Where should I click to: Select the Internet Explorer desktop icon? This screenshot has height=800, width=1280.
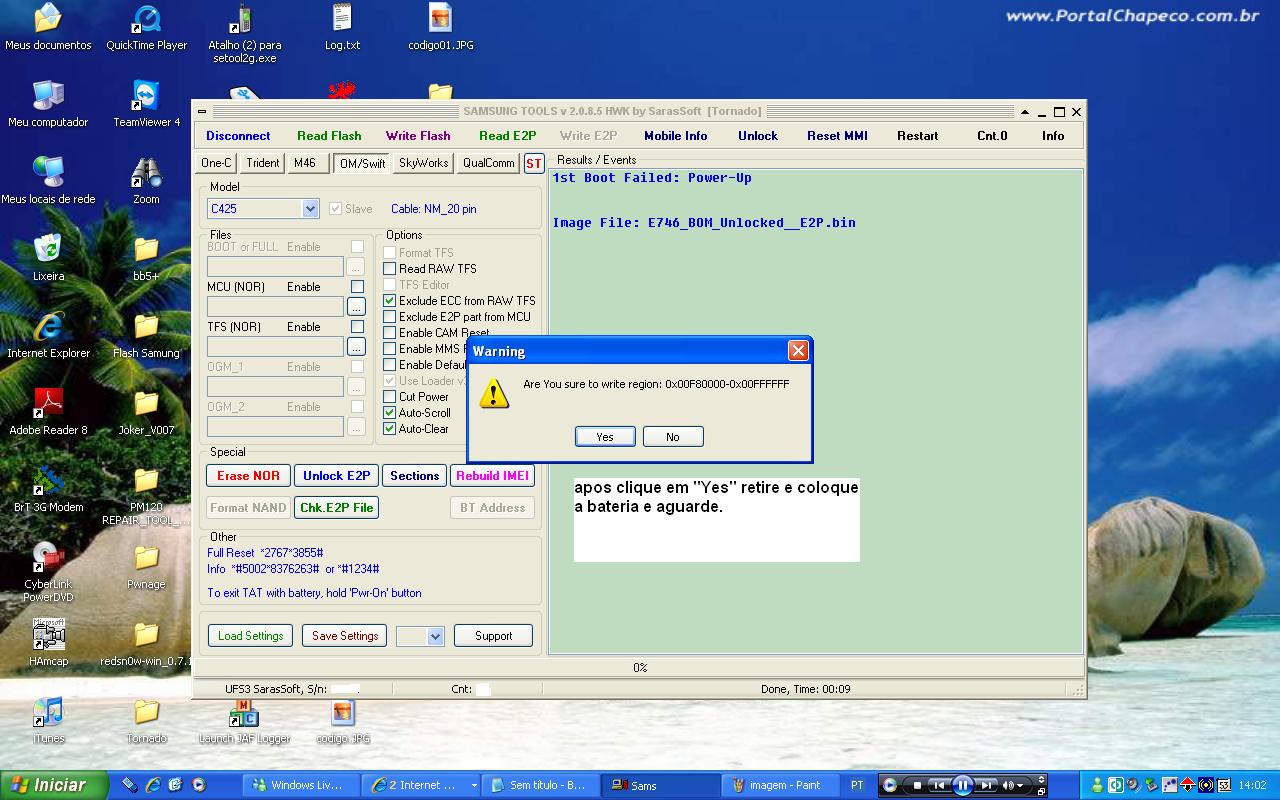(48, 335)
